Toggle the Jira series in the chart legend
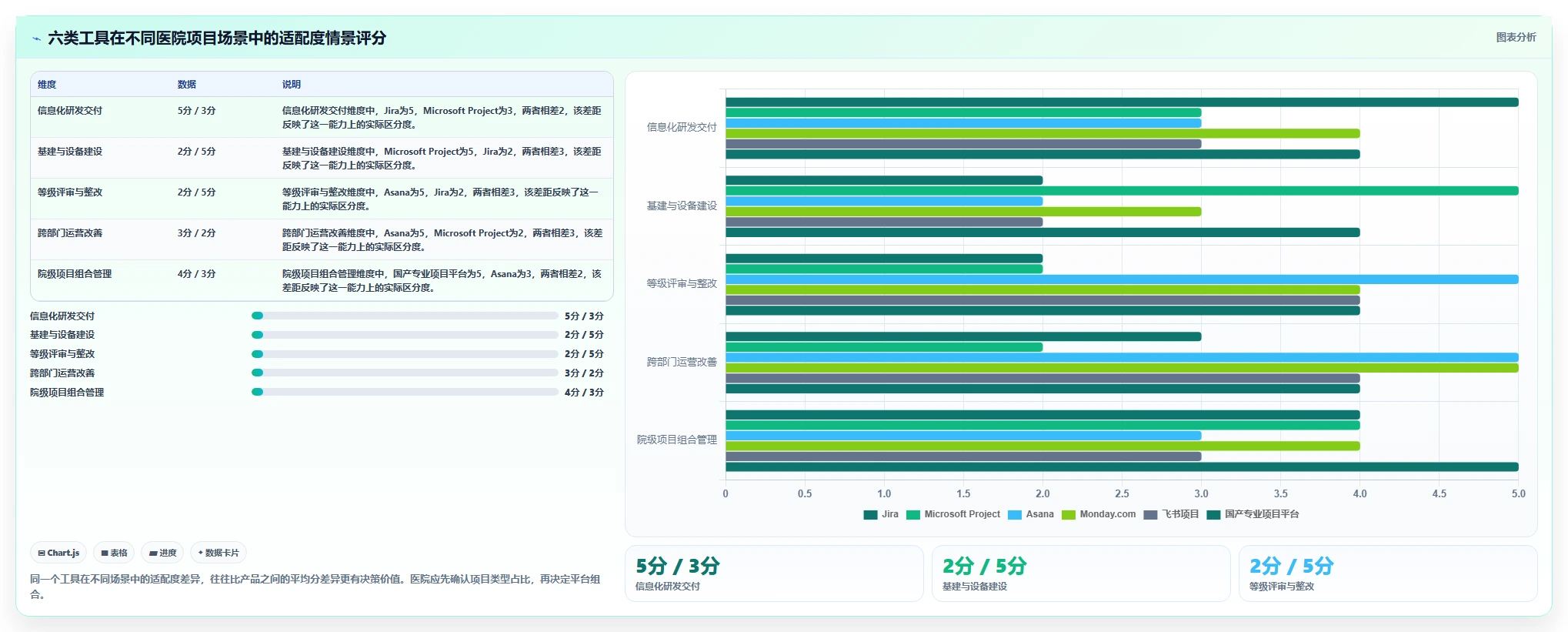The width and height of the screenshot is (1568, 632). 881,514
